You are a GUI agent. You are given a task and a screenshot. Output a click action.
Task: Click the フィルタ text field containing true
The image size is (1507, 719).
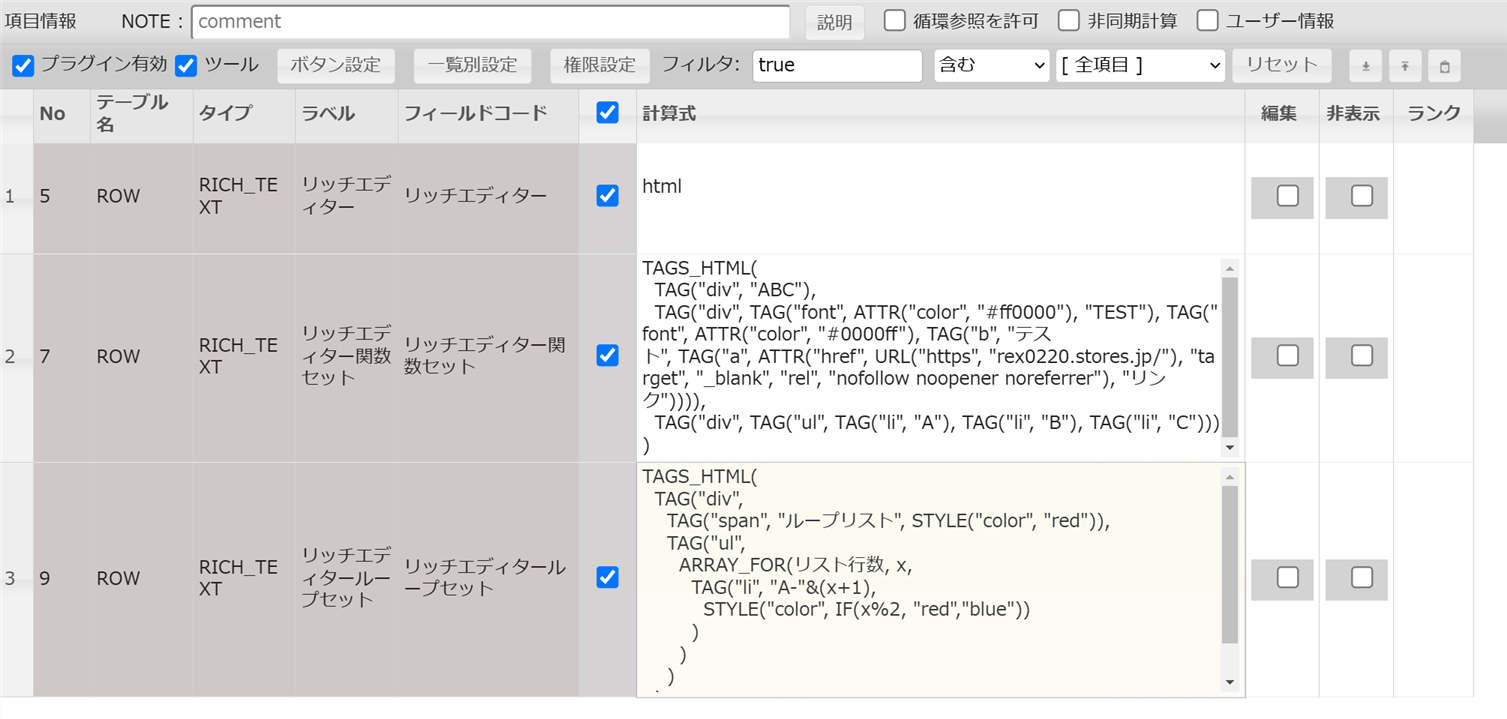[837, 65]
